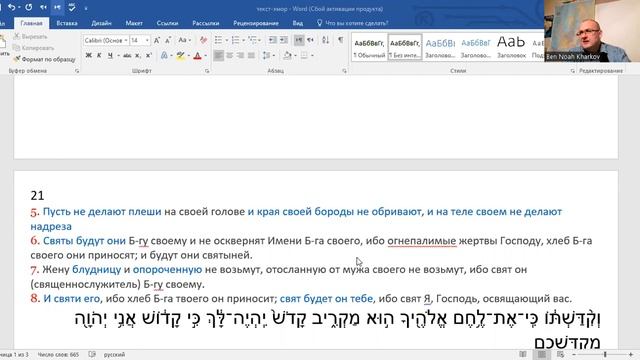Open the Буфер обмена dialog launcher

pos(77,71)
